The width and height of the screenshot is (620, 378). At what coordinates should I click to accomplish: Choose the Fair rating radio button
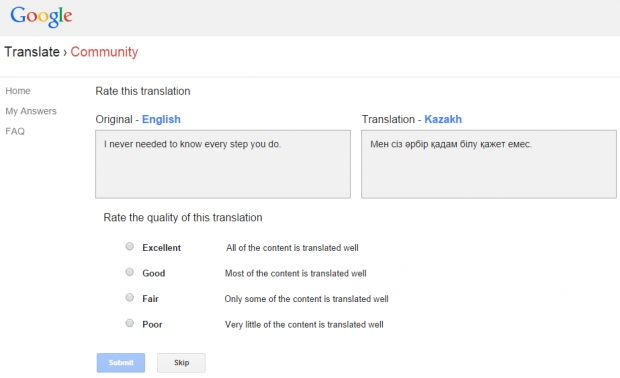click(130, 297)
